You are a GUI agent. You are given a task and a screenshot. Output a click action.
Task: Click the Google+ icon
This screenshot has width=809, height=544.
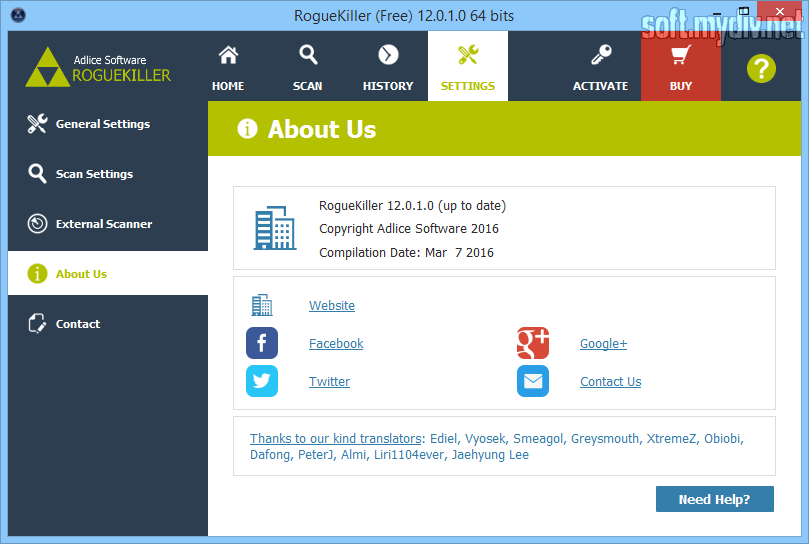click(533, 343)
